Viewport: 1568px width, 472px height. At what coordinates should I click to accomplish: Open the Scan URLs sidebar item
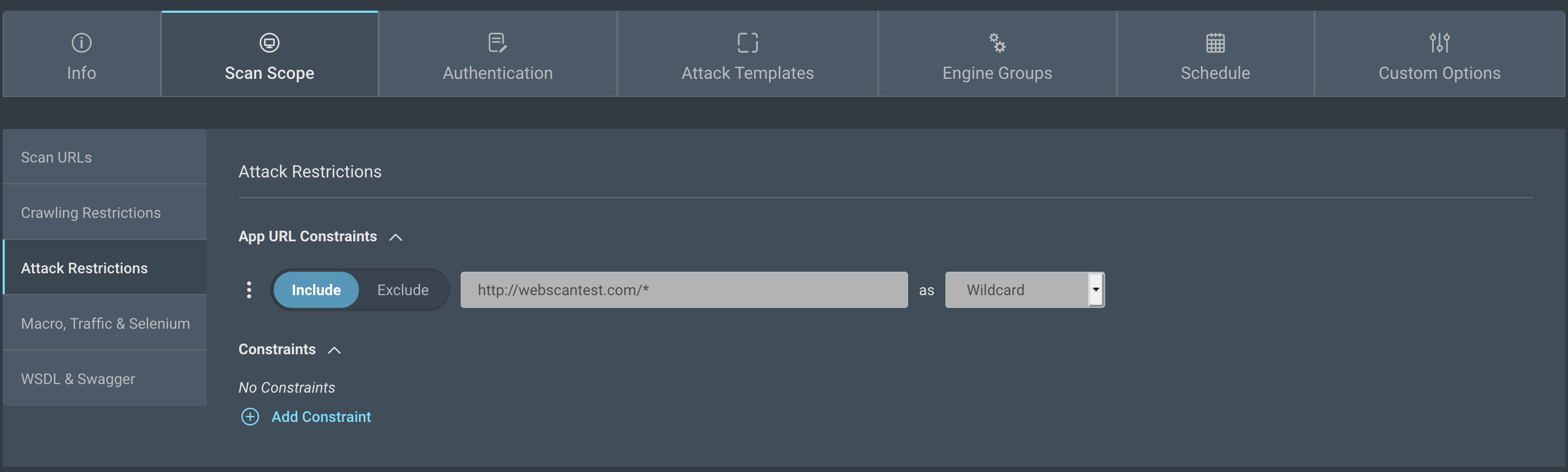tap(105, 157)
